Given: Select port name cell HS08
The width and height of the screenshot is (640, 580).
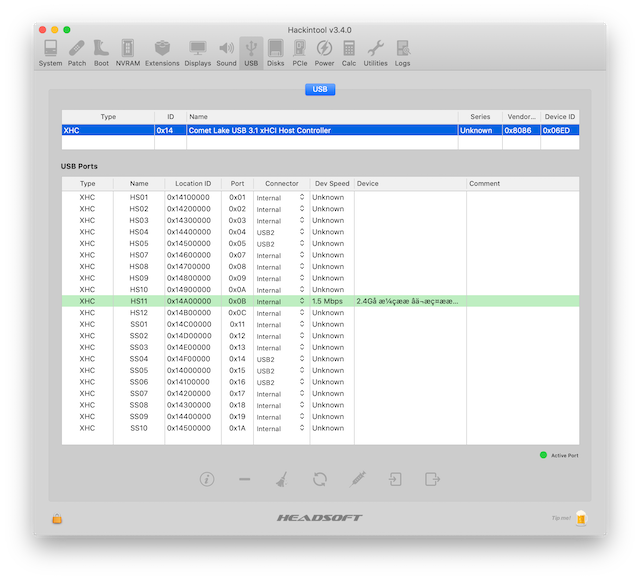Looking at the screenshot, I should click(139, 266).
